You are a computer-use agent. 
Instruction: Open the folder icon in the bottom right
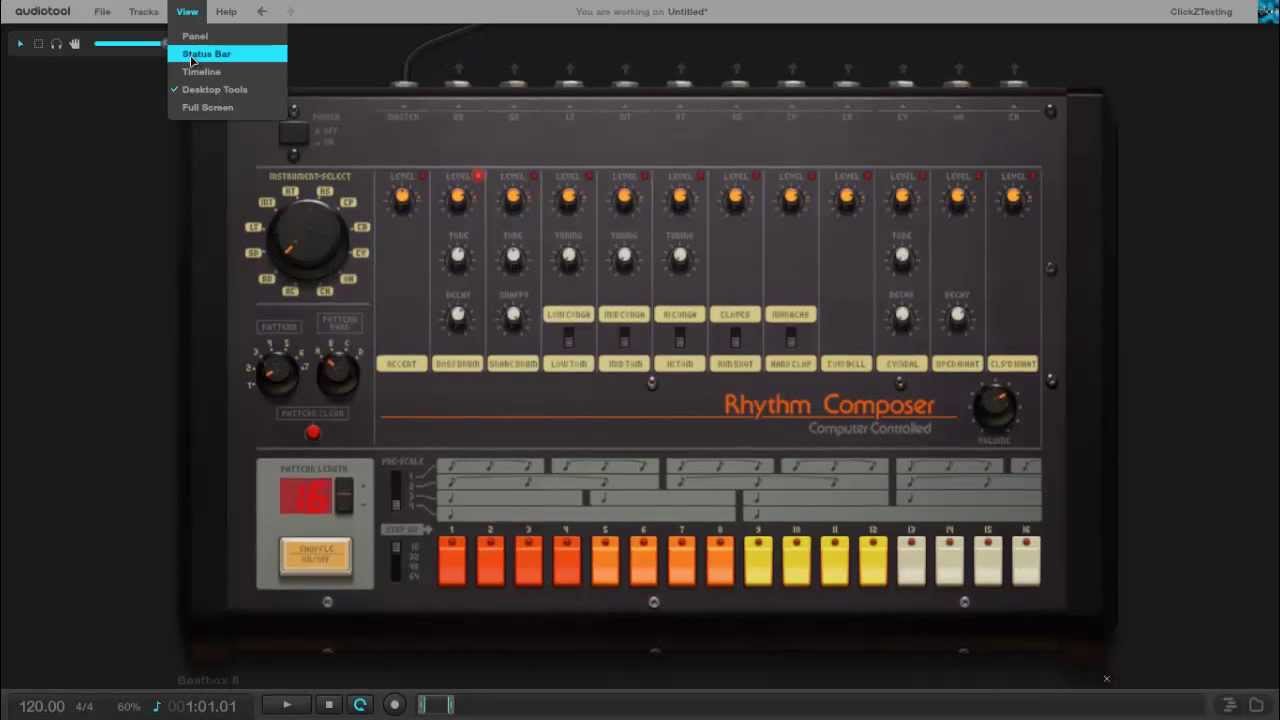(1257, 705)
